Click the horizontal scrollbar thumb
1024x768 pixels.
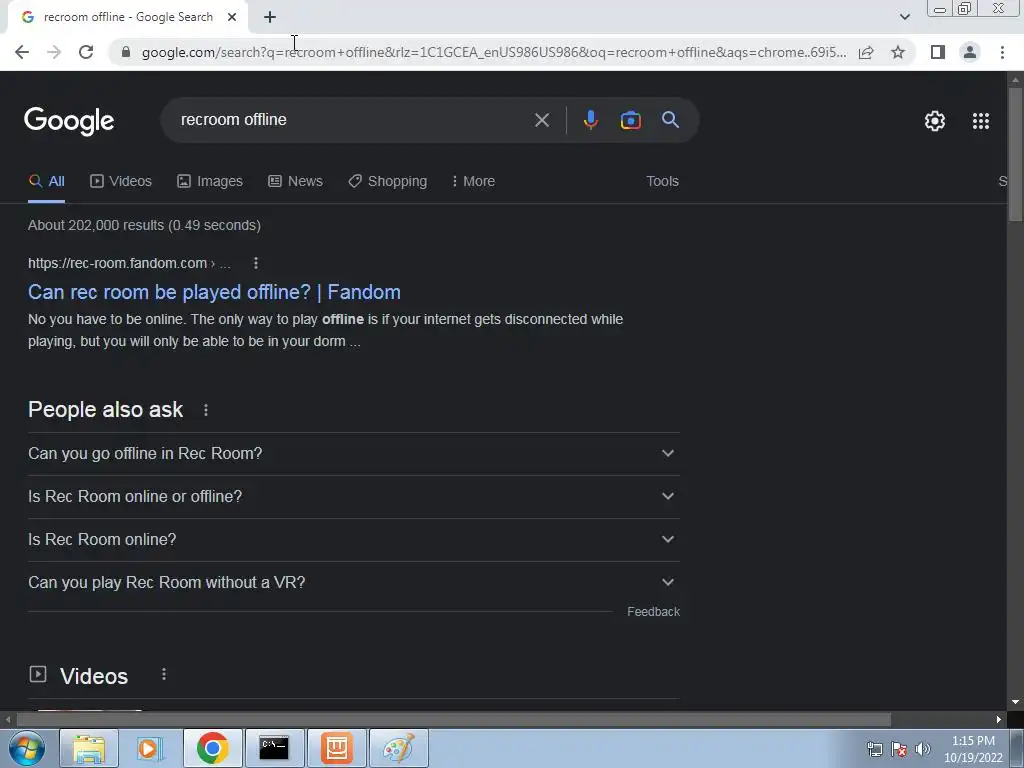pyautogui.click(x=453, y=720)
